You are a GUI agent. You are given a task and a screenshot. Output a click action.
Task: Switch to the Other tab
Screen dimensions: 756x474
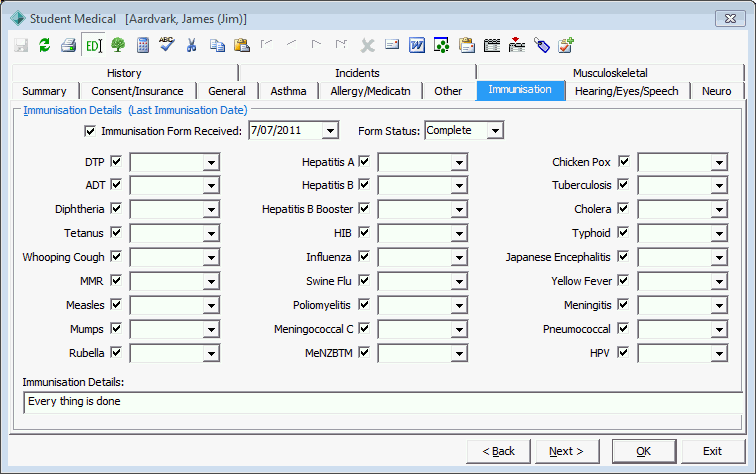(448, 91)
